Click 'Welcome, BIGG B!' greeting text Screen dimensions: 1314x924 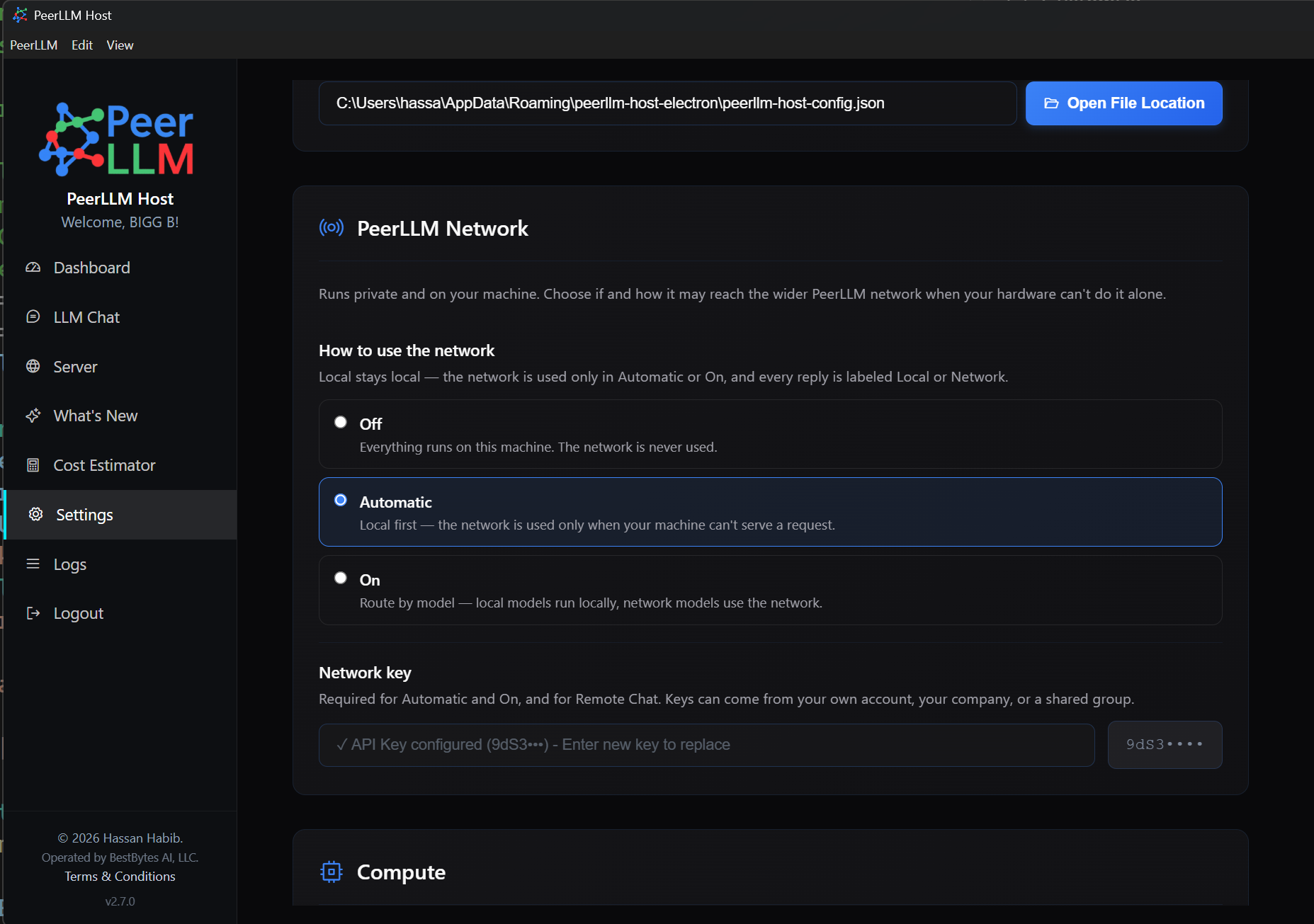point(120,222)
